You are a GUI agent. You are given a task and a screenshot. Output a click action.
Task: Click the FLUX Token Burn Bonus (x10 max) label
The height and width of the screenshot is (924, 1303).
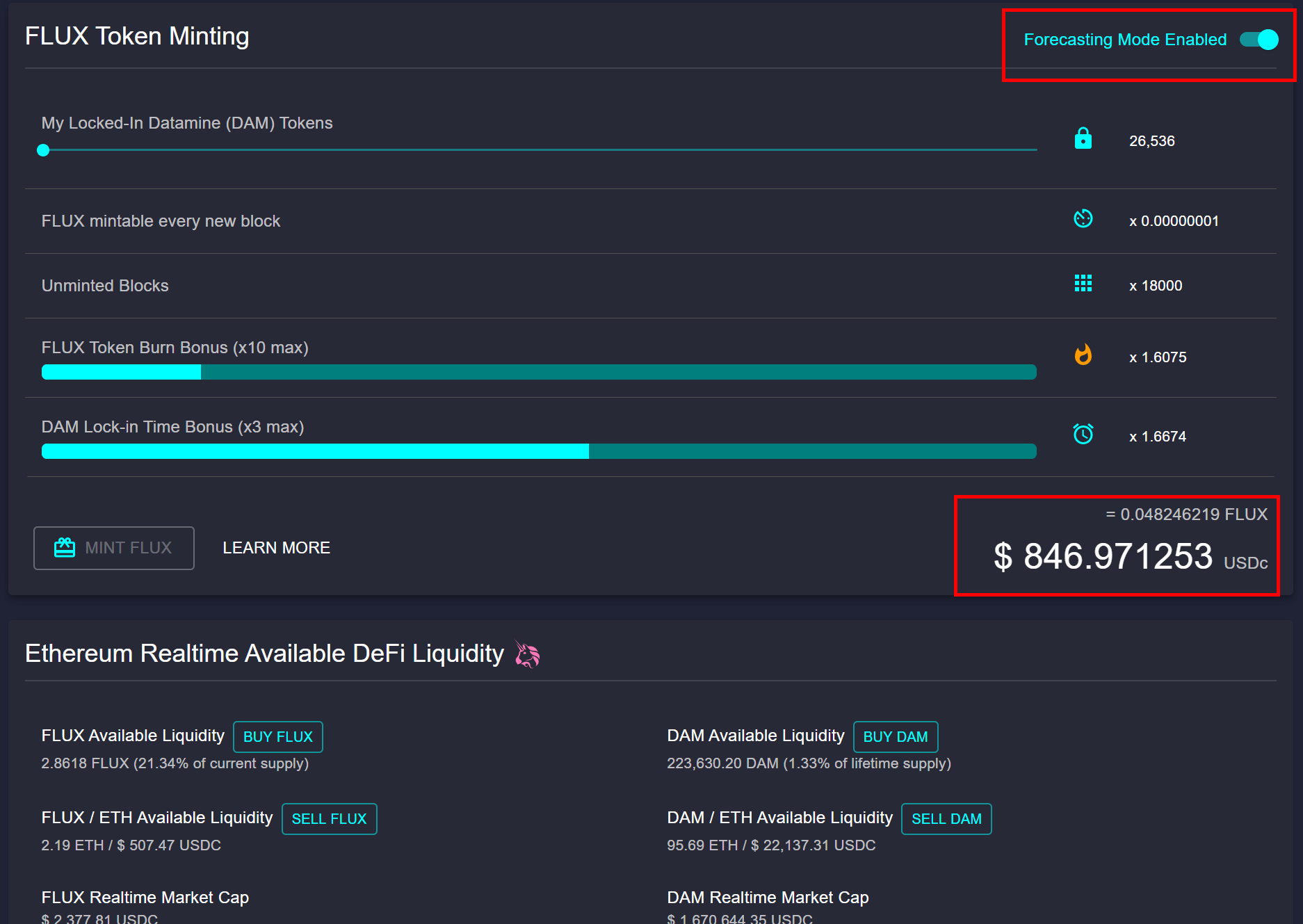pyautogui.click(x=175, y=348)
